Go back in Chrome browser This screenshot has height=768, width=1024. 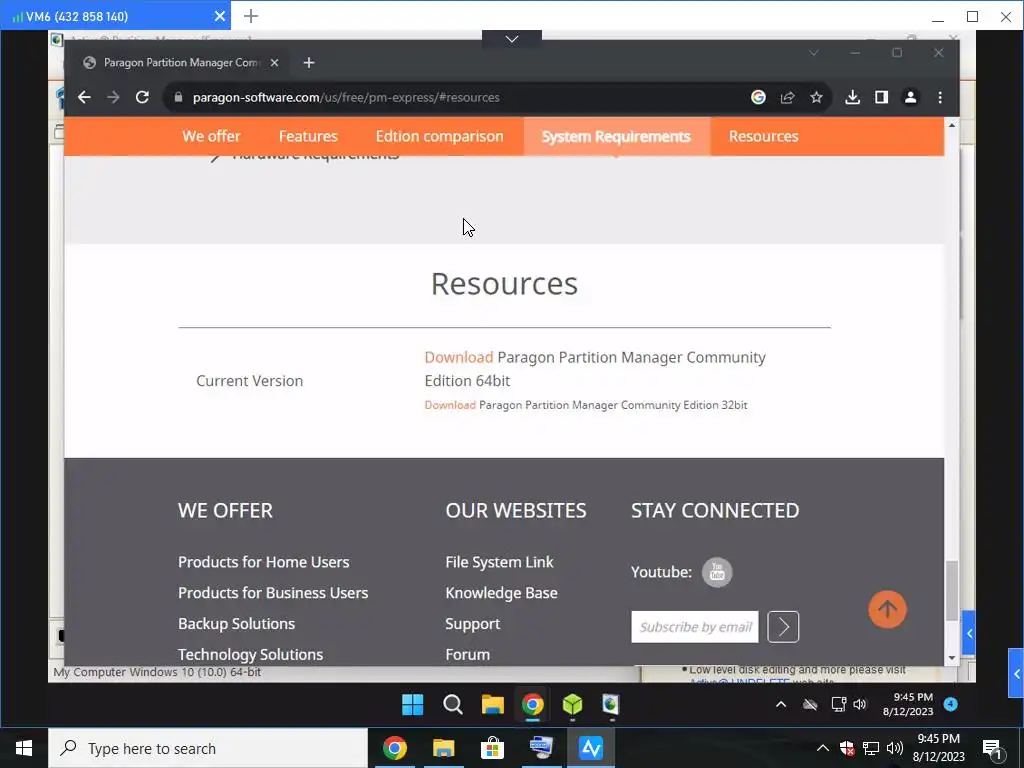pyautogui.click(x=84, y=97)
